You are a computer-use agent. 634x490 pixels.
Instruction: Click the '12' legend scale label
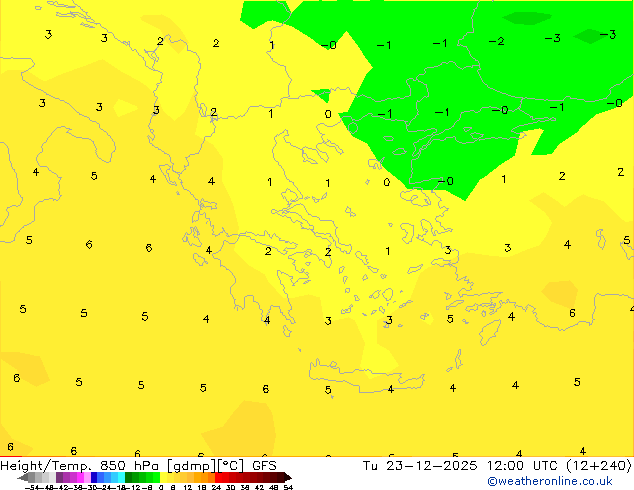[188, 487]
